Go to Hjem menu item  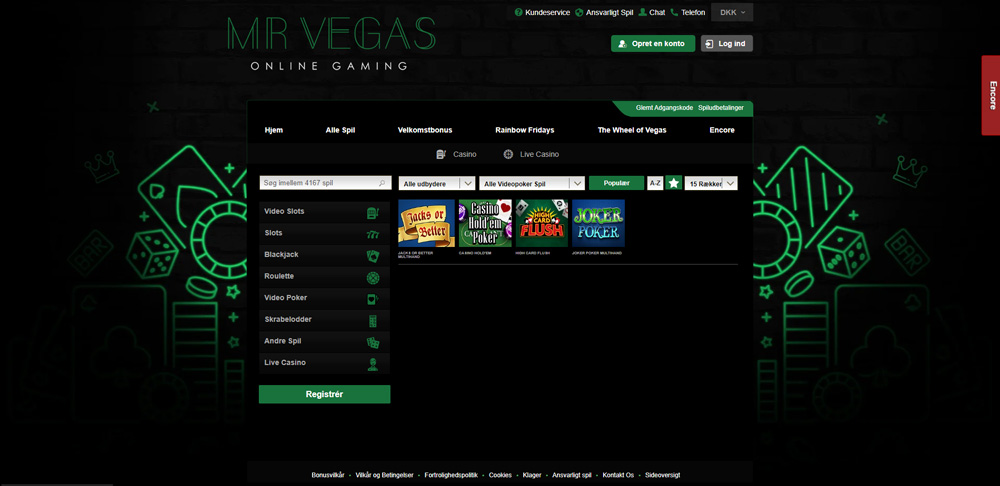(x=274, y=130)
